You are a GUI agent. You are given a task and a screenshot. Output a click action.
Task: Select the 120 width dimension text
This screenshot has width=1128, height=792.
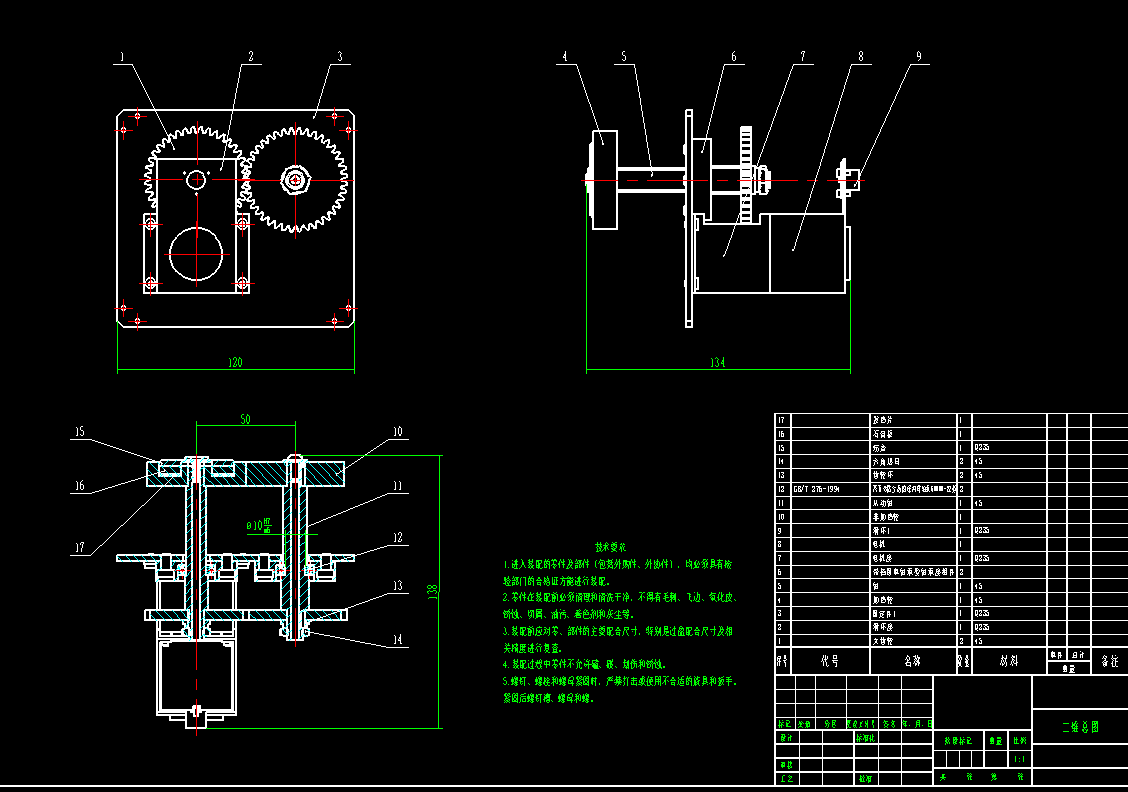[235, 363]
